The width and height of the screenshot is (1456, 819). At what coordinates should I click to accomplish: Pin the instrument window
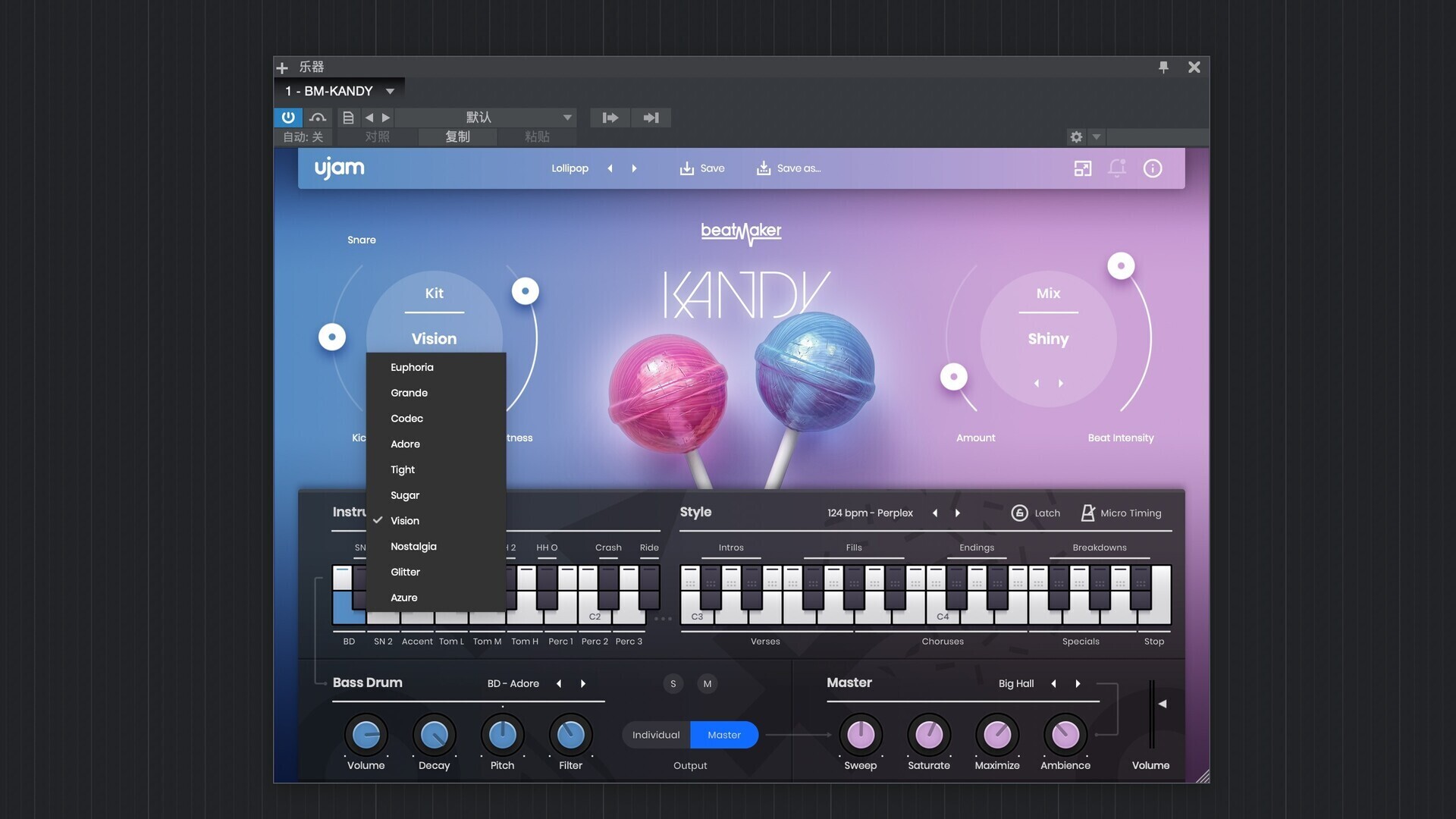tap(1163, 67)
